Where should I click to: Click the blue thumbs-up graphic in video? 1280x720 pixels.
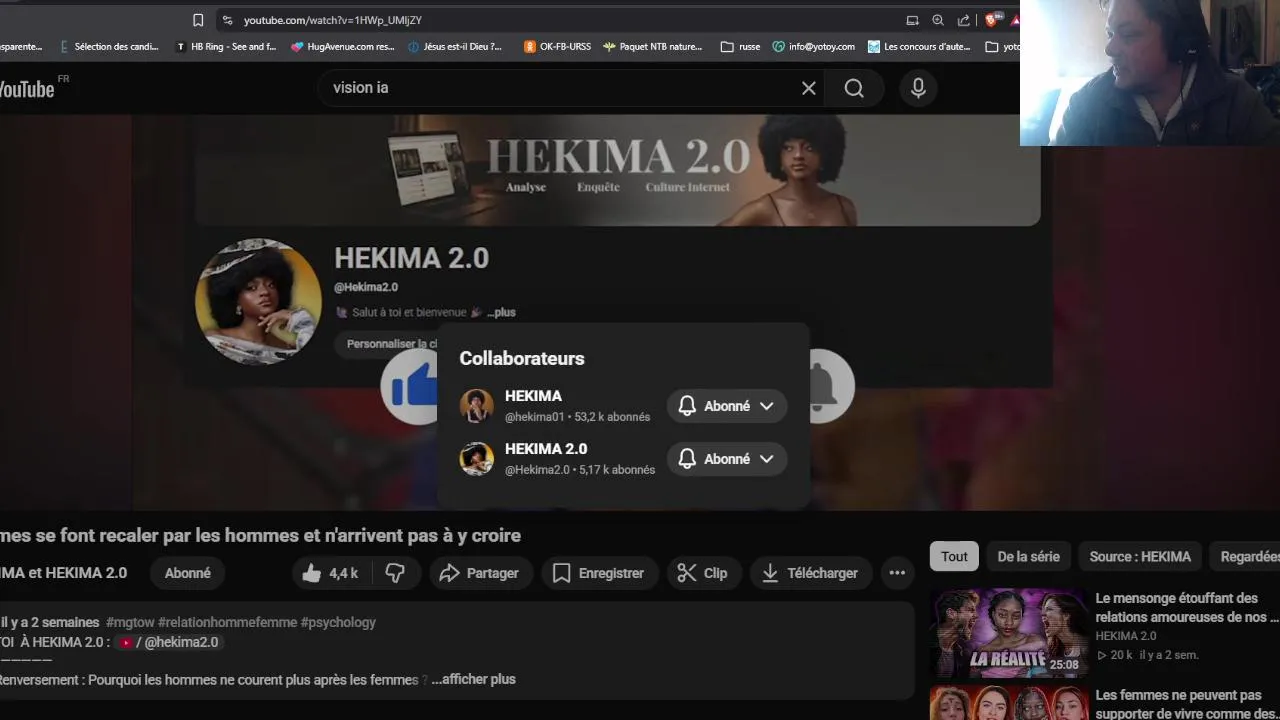(410, 386)
